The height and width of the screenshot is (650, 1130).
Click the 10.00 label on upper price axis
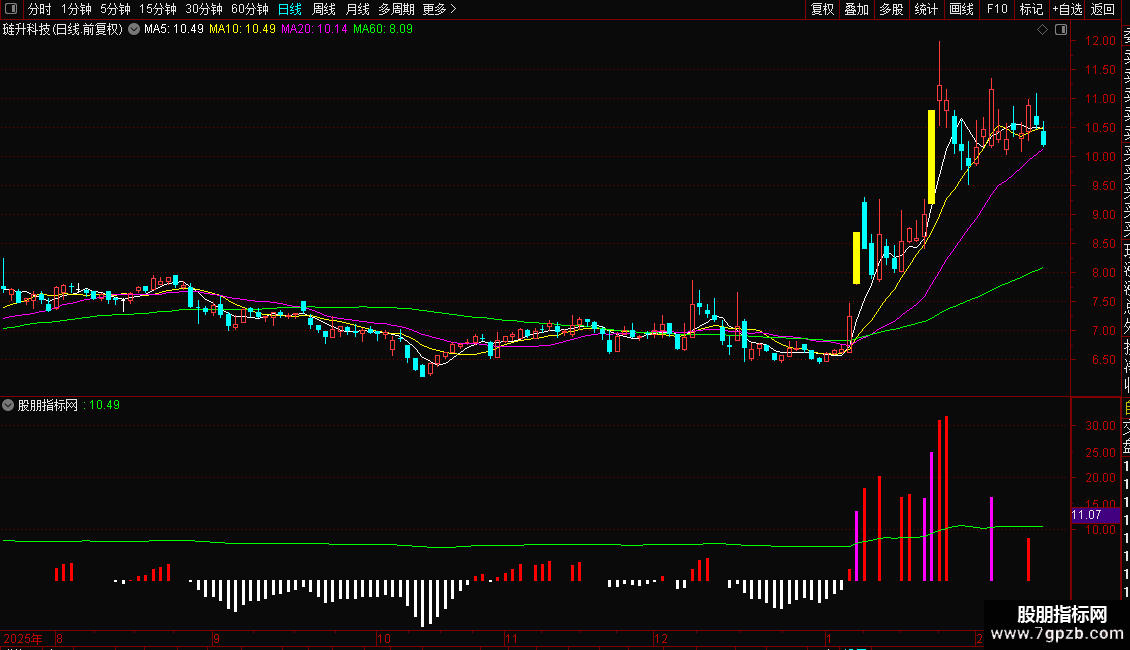1100,157
